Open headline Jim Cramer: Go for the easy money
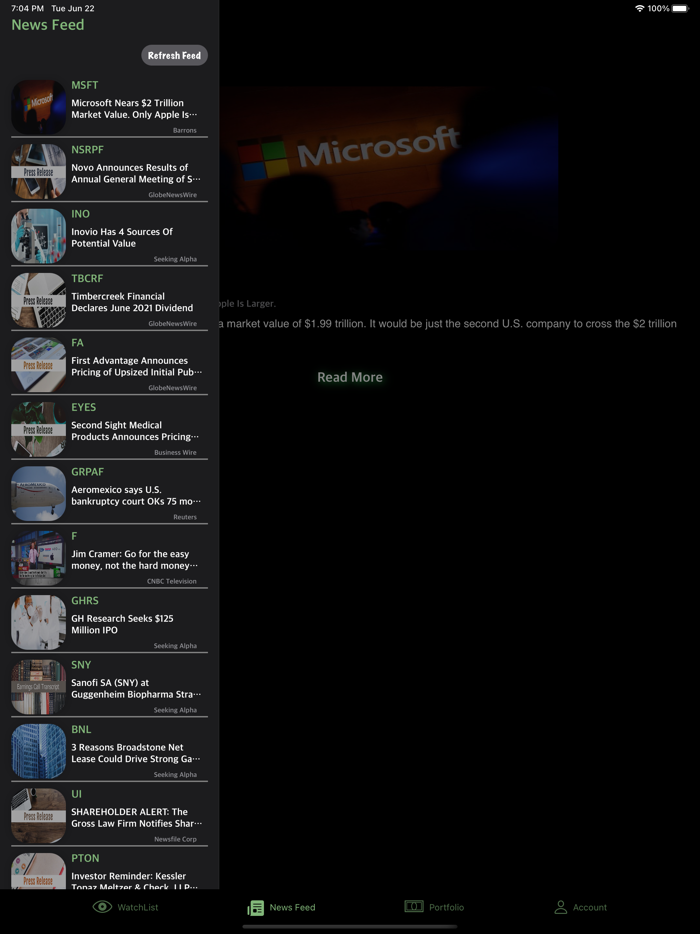700x934 pixels. [x=135, y=559]
